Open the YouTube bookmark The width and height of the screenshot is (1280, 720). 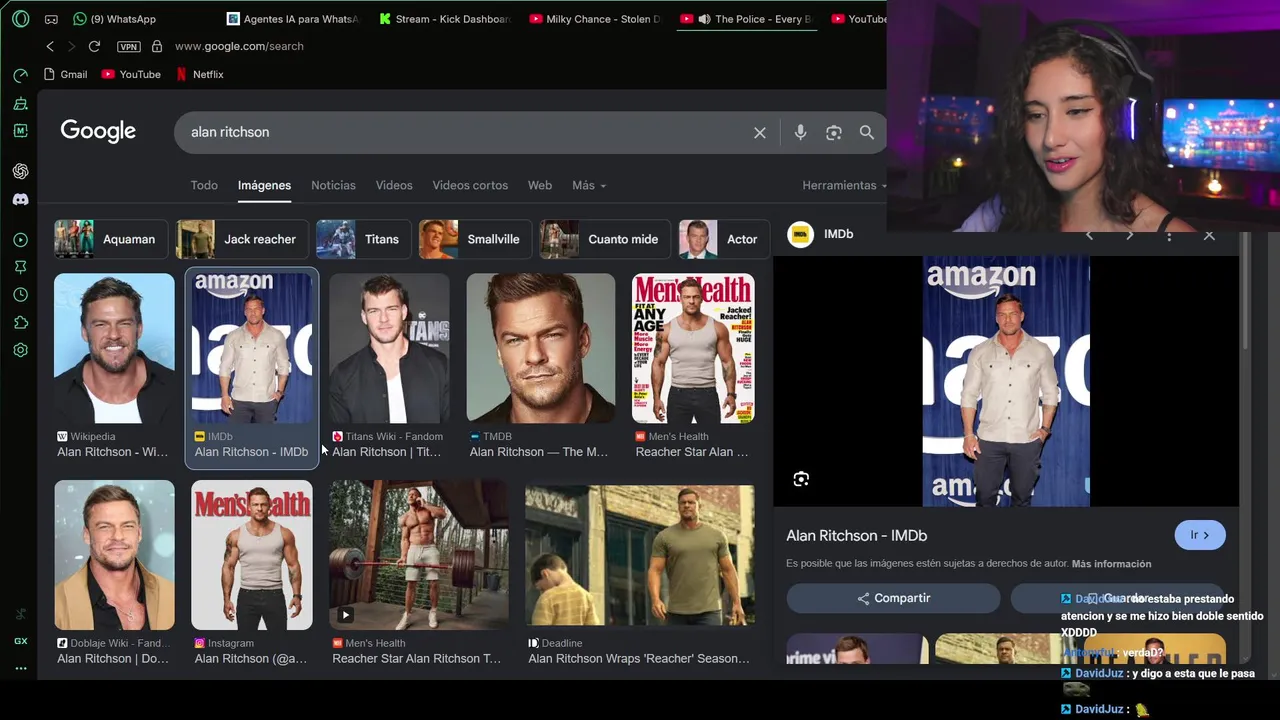pyautogui.click(x=131, y=74)
